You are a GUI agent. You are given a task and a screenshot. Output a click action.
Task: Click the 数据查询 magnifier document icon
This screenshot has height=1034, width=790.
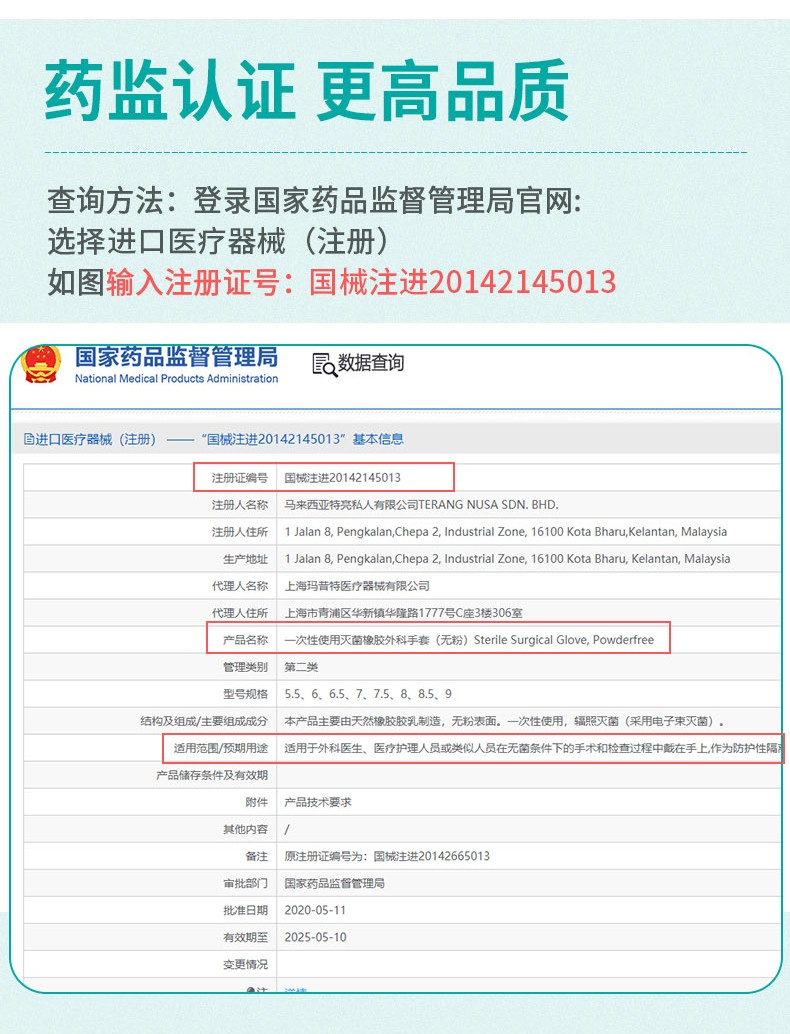[324, 364]
